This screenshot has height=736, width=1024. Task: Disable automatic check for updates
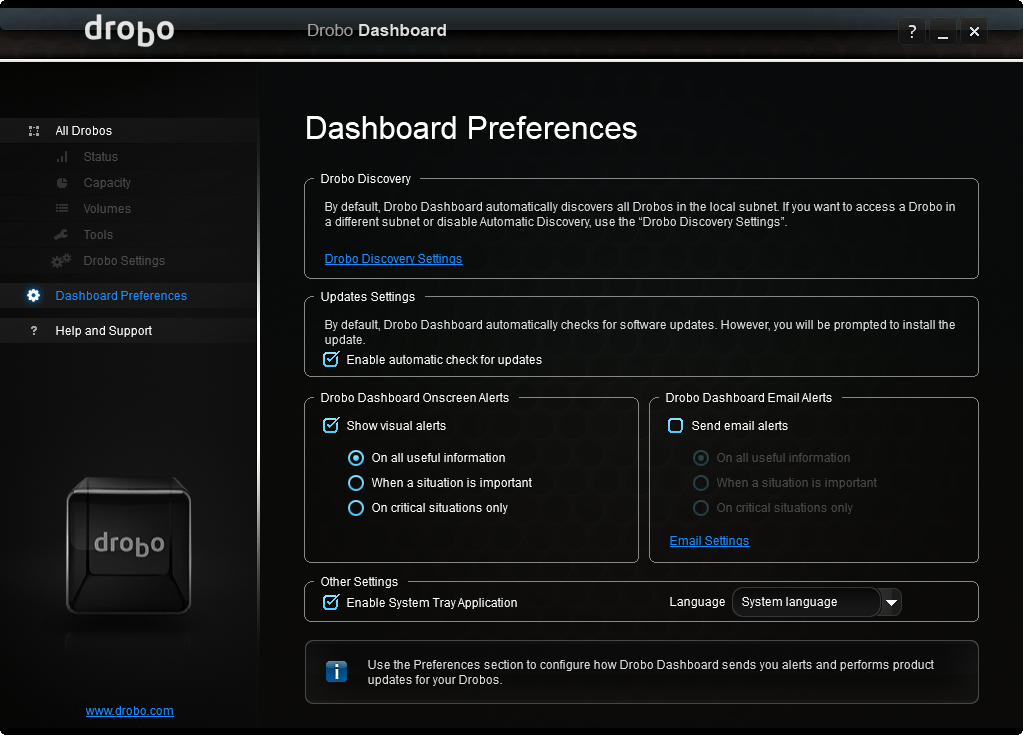pyautogui.click(x=331, y=359)
